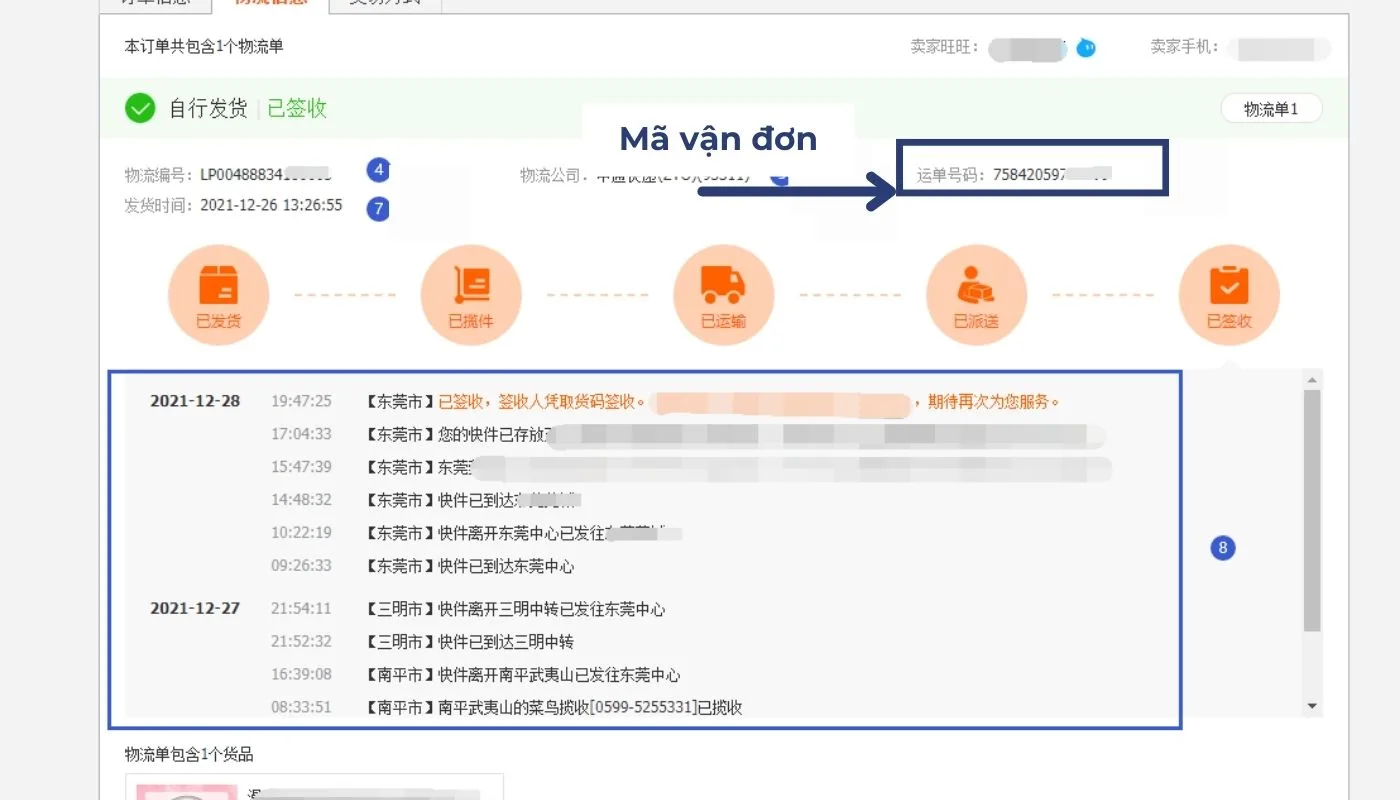Click the 14:48:32 快件已到达 entry
Viewport: 1400px width, 800px height.
pyautogui.click(x=426, y=500)
